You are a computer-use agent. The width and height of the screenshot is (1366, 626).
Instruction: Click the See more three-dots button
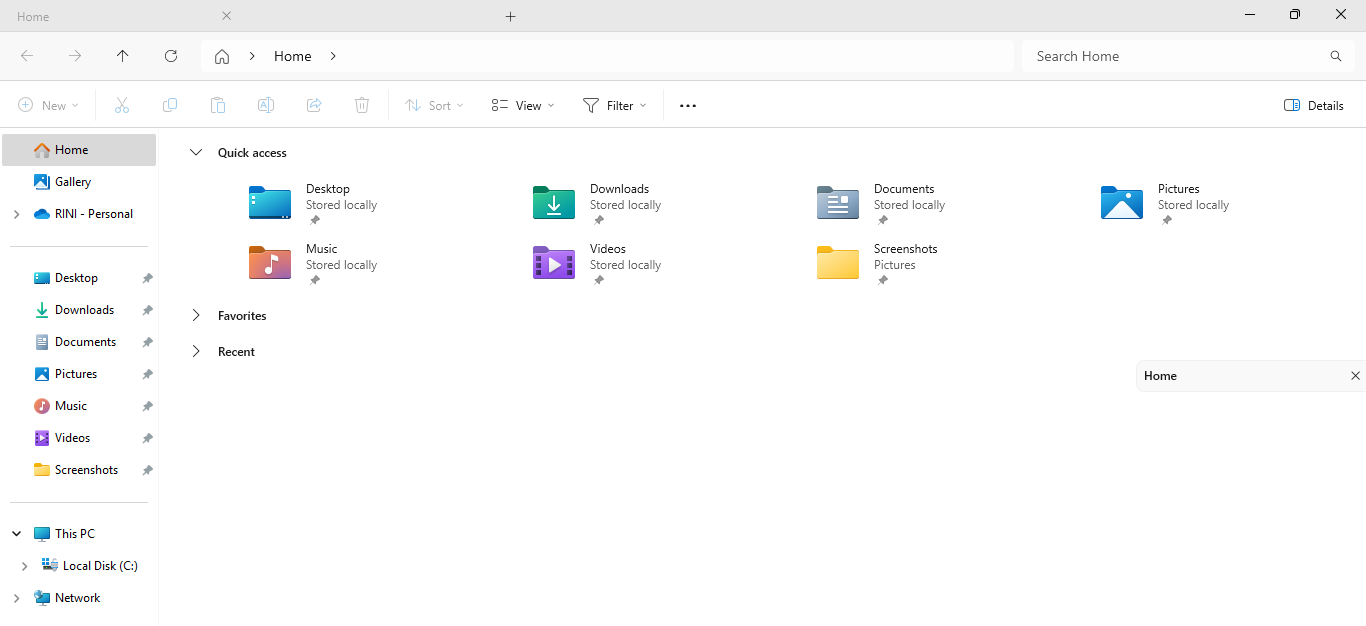click(x=688, y=105)
